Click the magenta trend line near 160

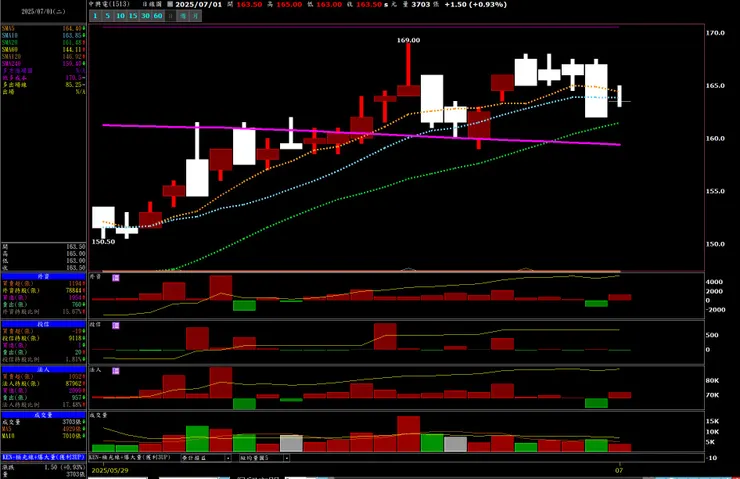pos(361,134)
